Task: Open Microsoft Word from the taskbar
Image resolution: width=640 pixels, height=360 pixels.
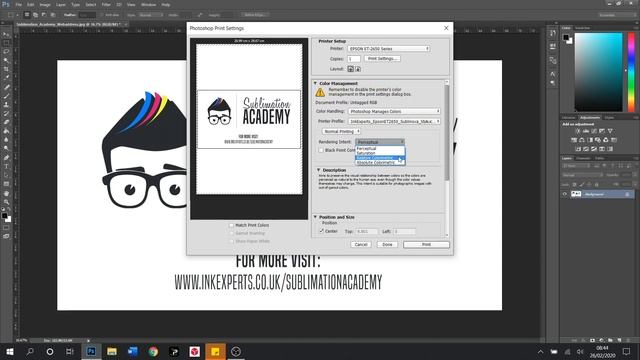Action: coord(132,351)
